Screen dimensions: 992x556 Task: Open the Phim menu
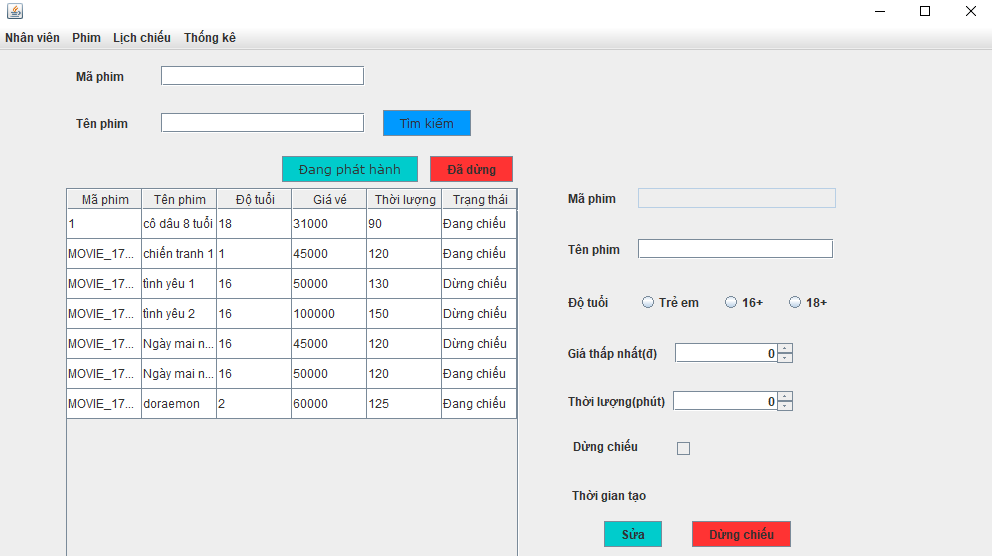tap(86, 38)
